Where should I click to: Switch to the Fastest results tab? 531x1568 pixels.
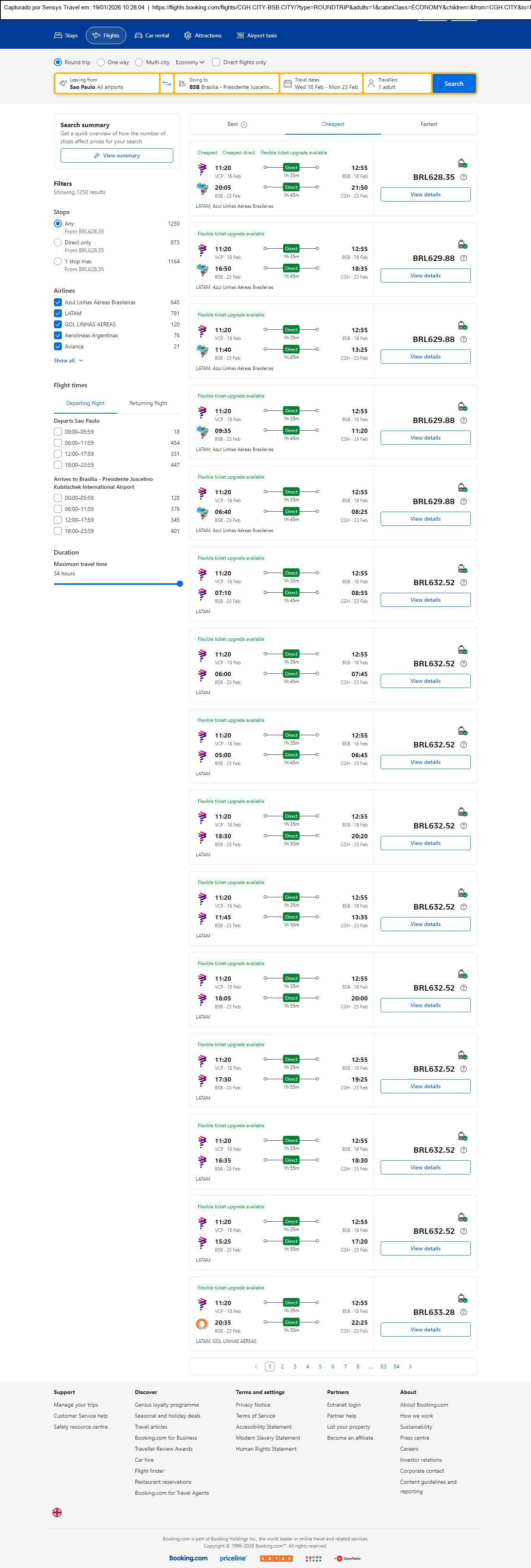click(x=429, y=124)
